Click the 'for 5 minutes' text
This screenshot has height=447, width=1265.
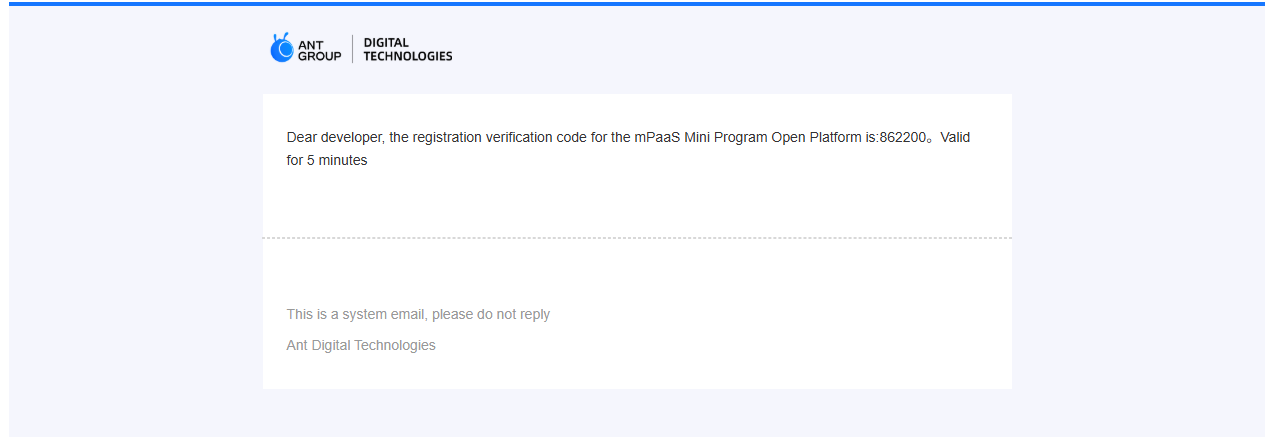327,160
